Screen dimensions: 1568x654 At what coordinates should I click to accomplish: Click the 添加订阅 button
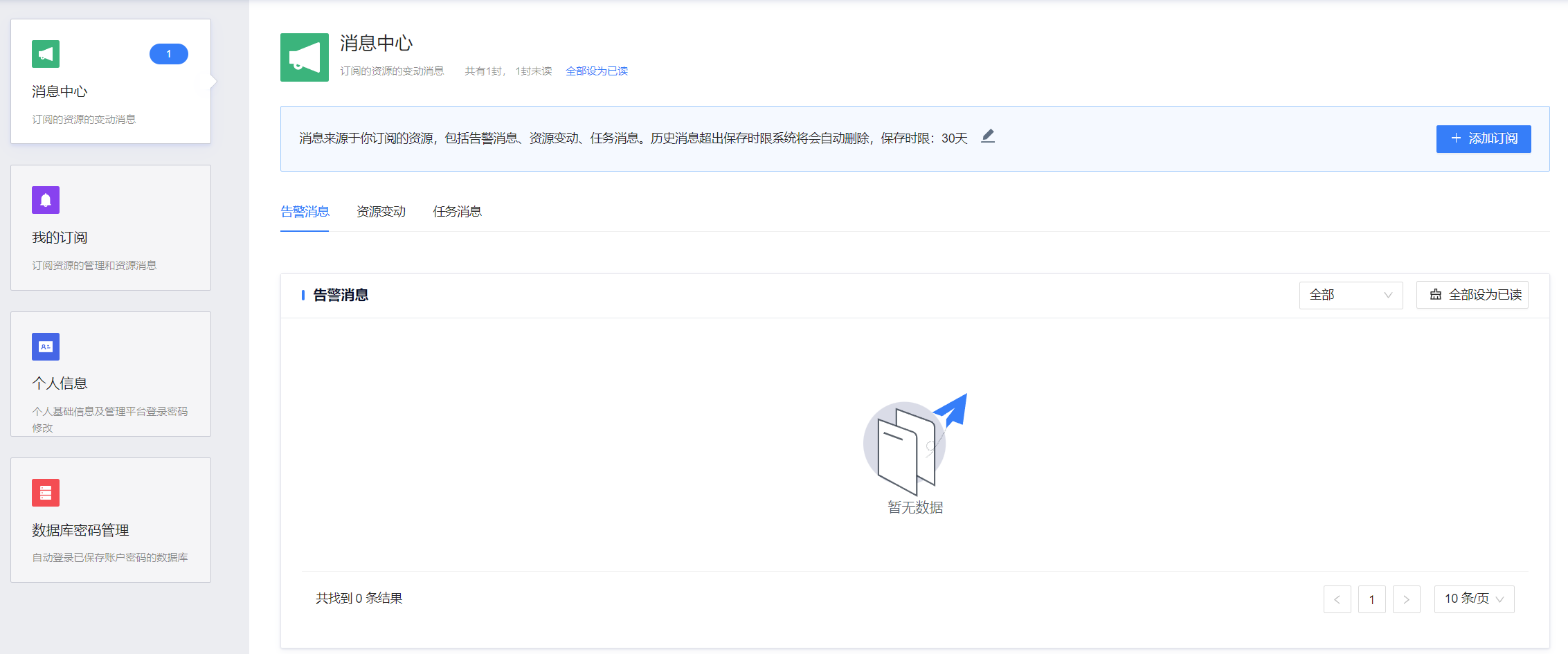[1483, 138]
